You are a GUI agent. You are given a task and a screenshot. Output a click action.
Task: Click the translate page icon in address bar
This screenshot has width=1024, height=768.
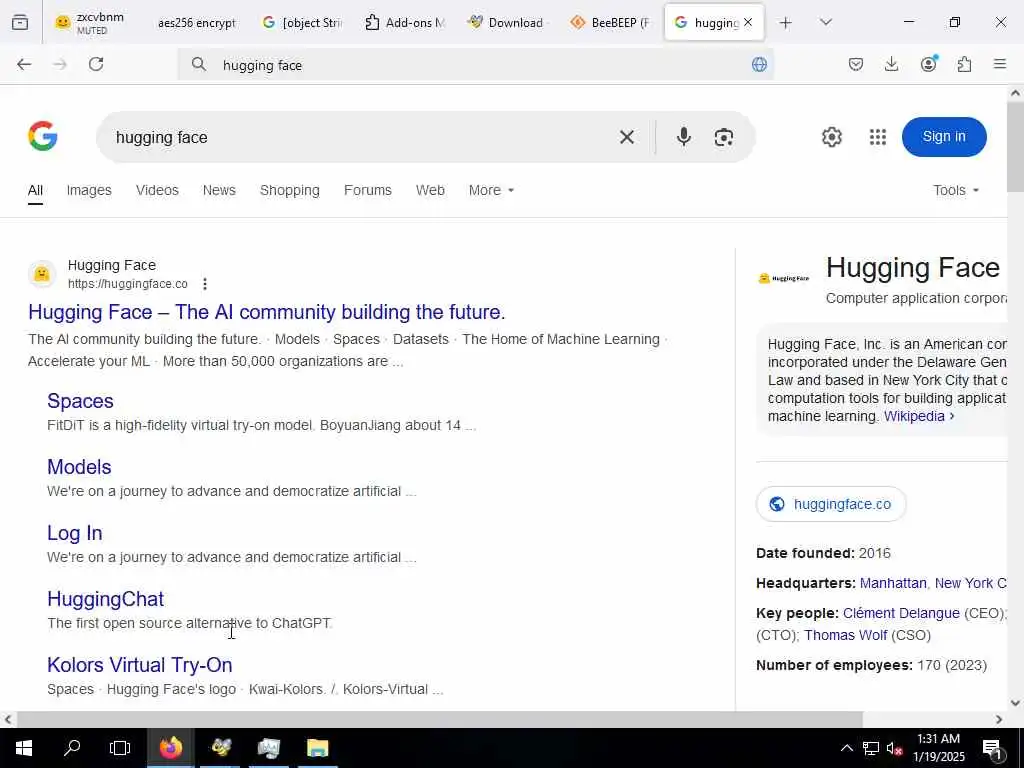point(759,64)
